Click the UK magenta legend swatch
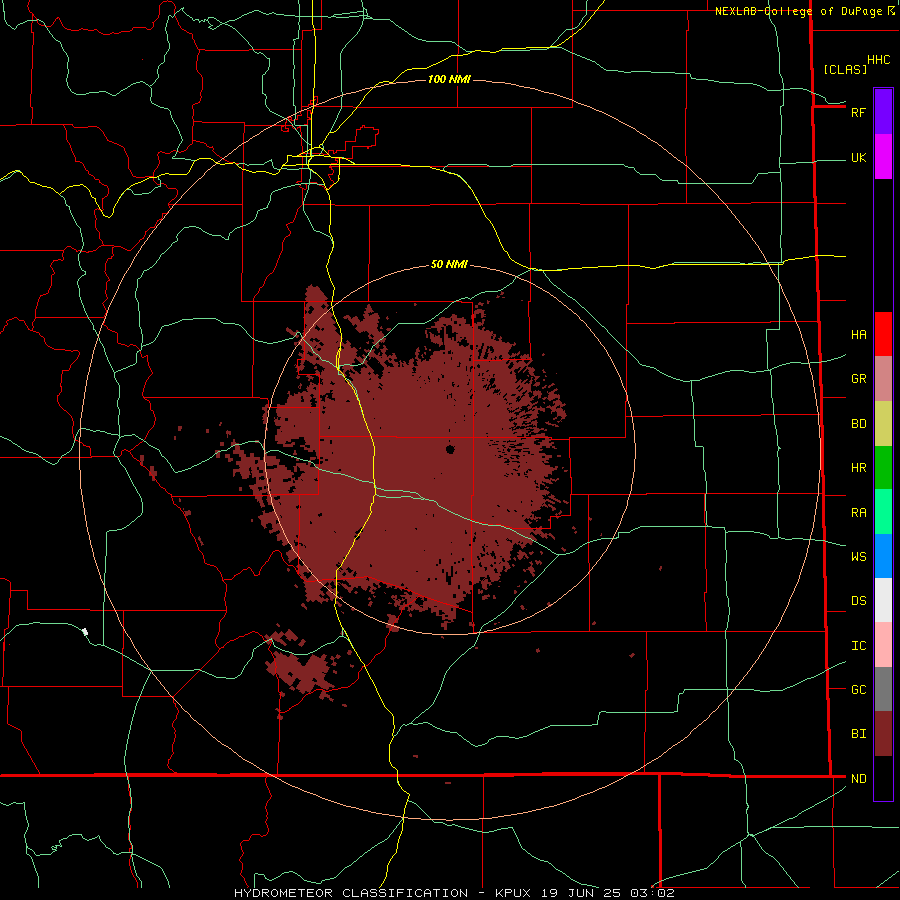This screenshot has height=900, width=900. [x=883, y=157]
